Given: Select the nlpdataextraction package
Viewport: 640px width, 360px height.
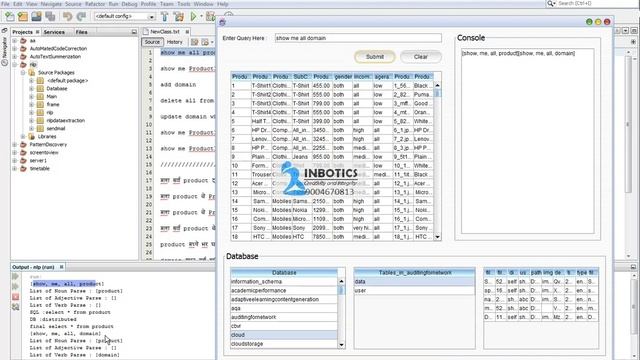Looking at the screenshot, I should pyautogui.click(x=65, y=120).
